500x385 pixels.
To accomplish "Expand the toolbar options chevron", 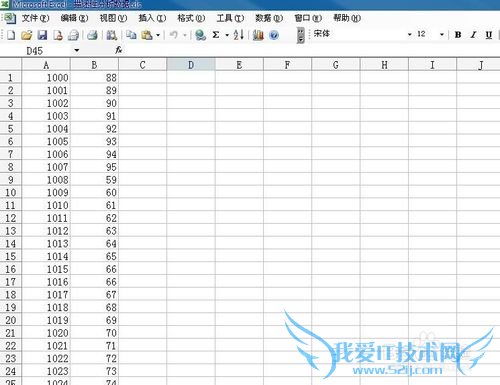I will tap(301, 35).
